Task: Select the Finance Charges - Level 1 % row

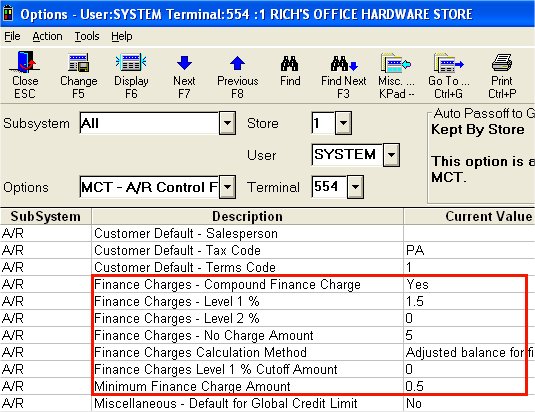Action: click(x=268, y=301)
